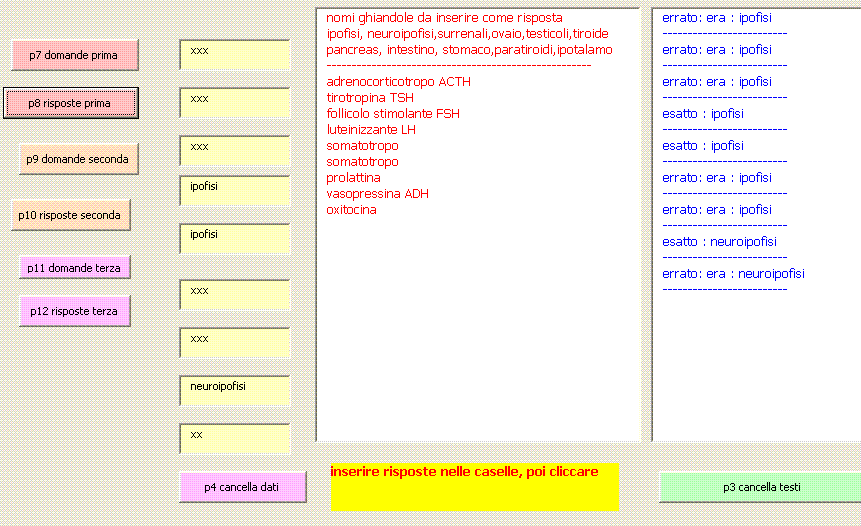This screenshot has width=861, height=526.
Task: Clear entries with p4 cancella dati
Action: tap(243, 487)
